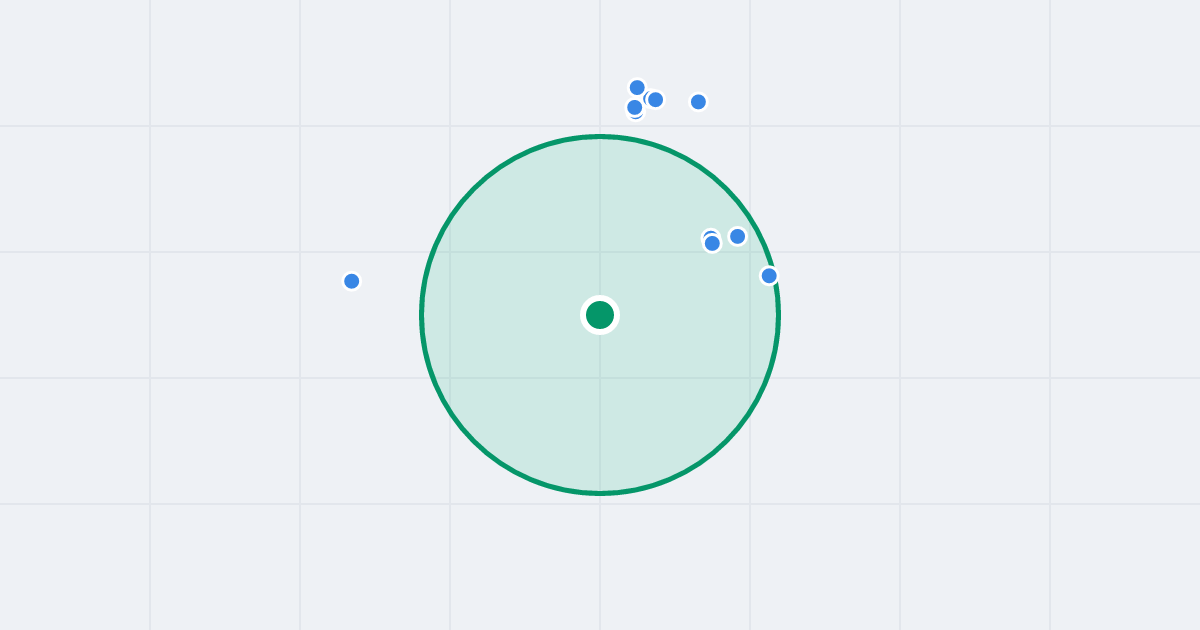The image size is (1200, 630).
Task: Click the green ring outline at its leftmost point
Action: [x=422, y=315]
